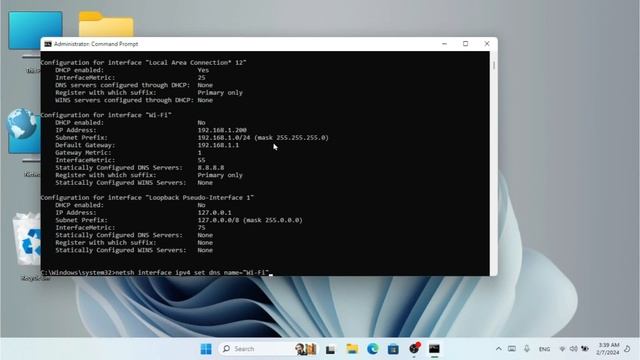
Task: Open the notification center icon
Action: point(627,349)
